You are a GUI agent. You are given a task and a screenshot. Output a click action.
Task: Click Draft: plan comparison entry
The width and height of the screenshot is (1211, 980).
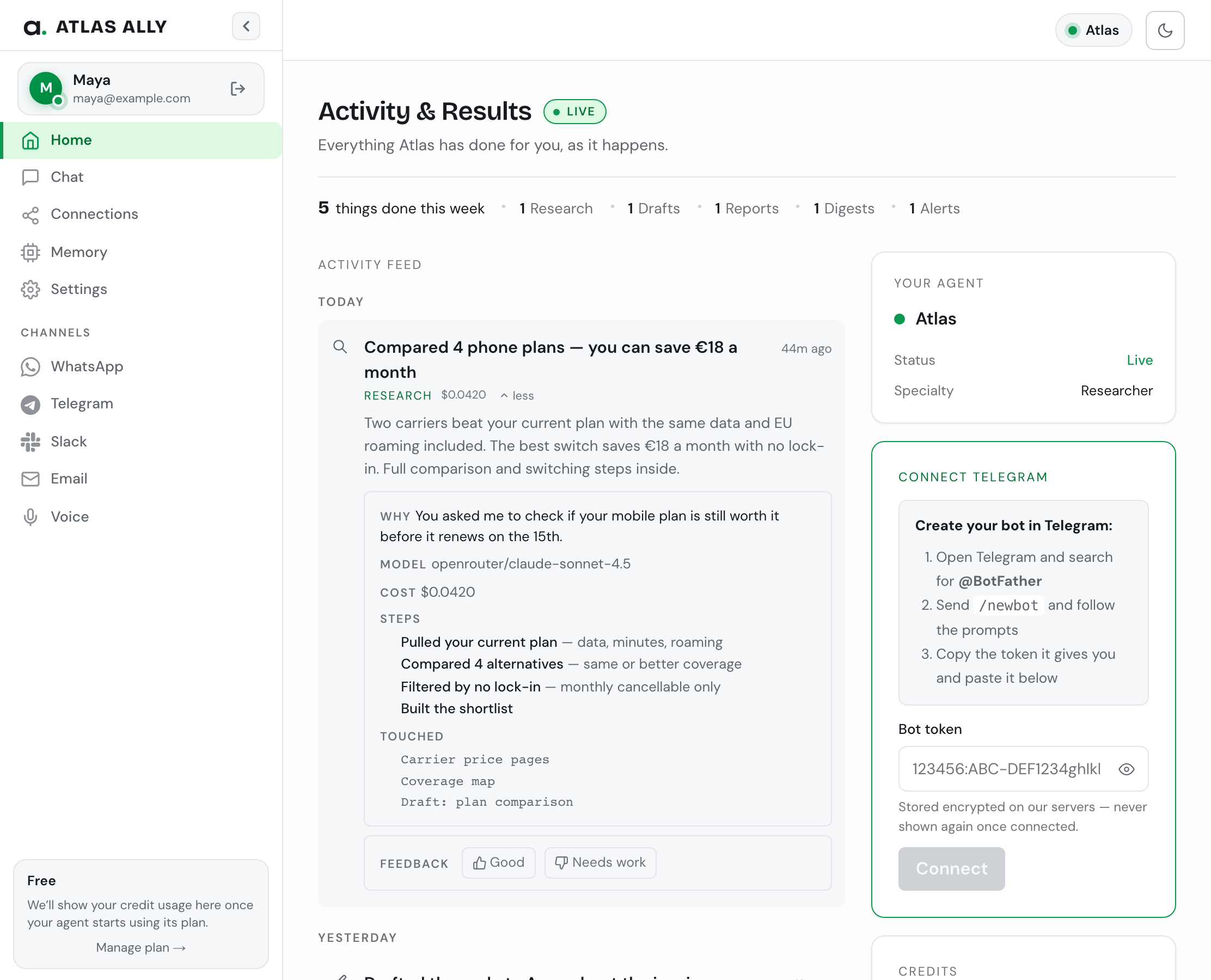[487, 802]
